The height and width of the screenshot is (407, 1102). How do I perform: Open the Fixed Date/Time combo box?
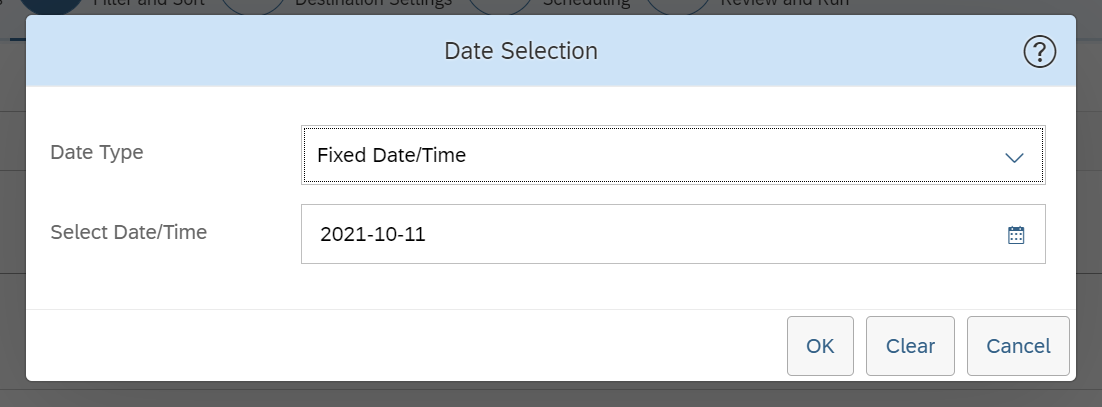coord(673,155)
